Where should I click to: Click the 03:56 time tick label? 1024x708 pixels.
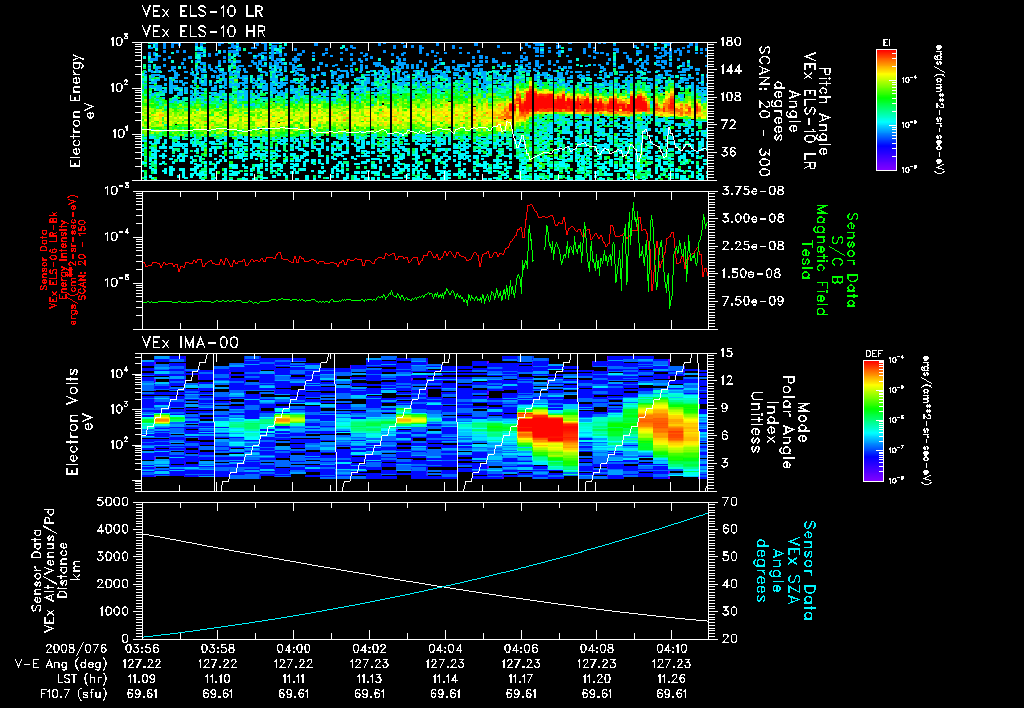pos(142,649)
